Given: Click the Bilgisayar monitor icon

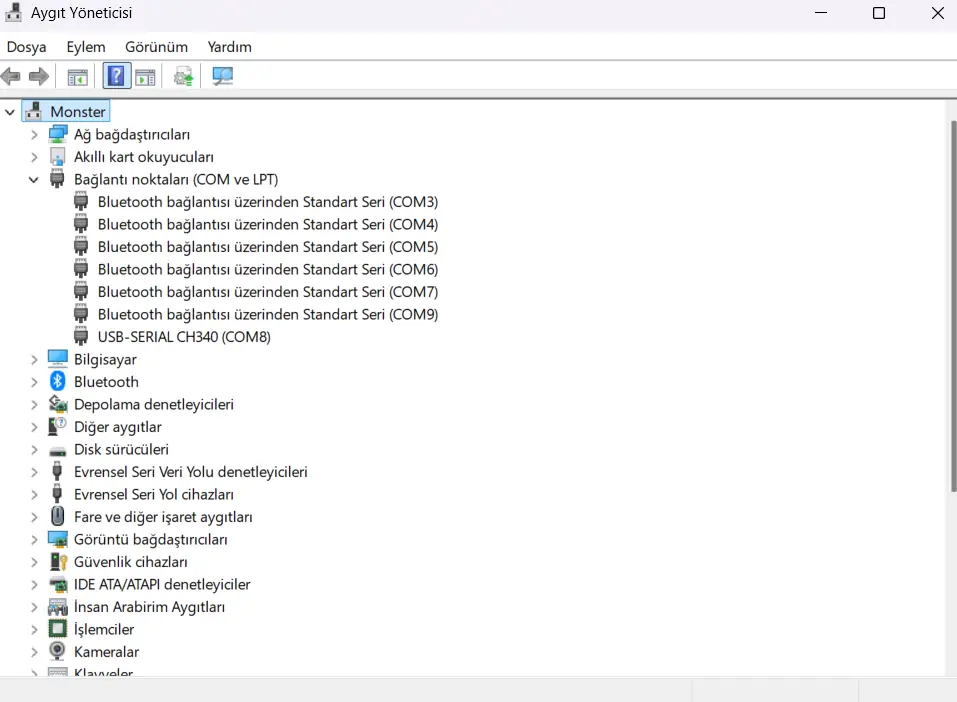Looking at the screenshot, I should click(57, 359).
